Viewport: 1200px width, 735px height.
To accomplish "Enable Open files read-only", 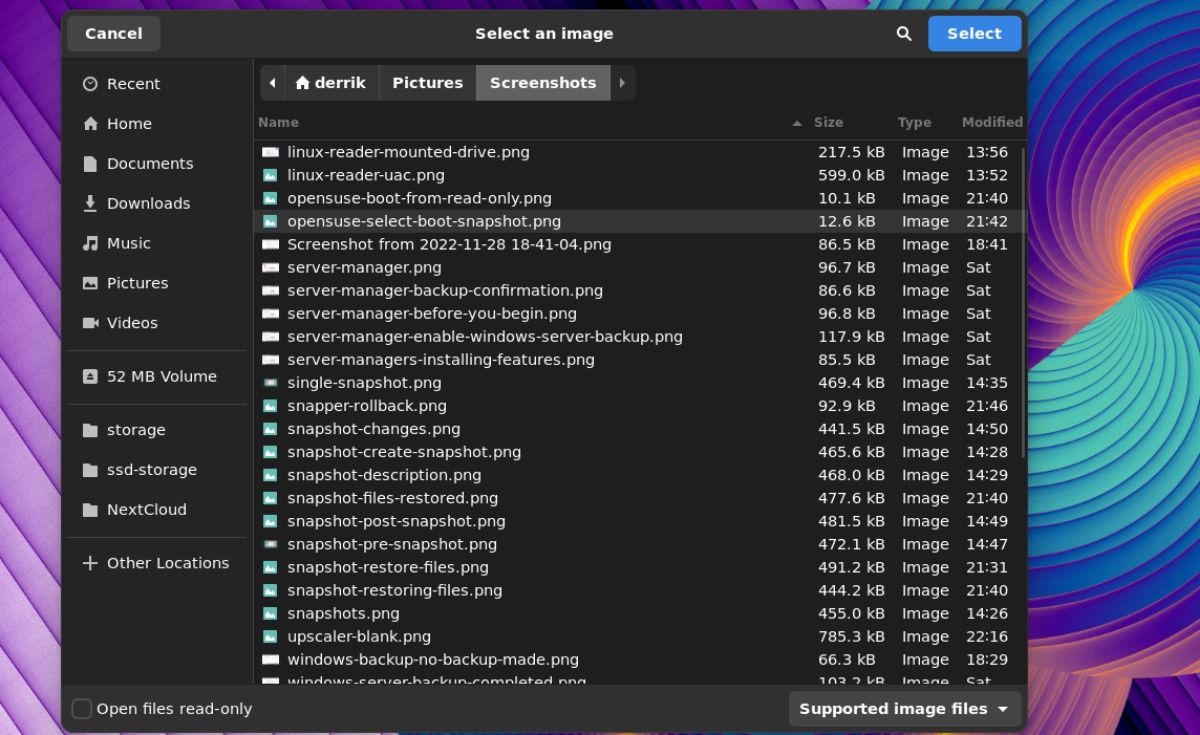I will pyautogui.click(x=81, y=708).
